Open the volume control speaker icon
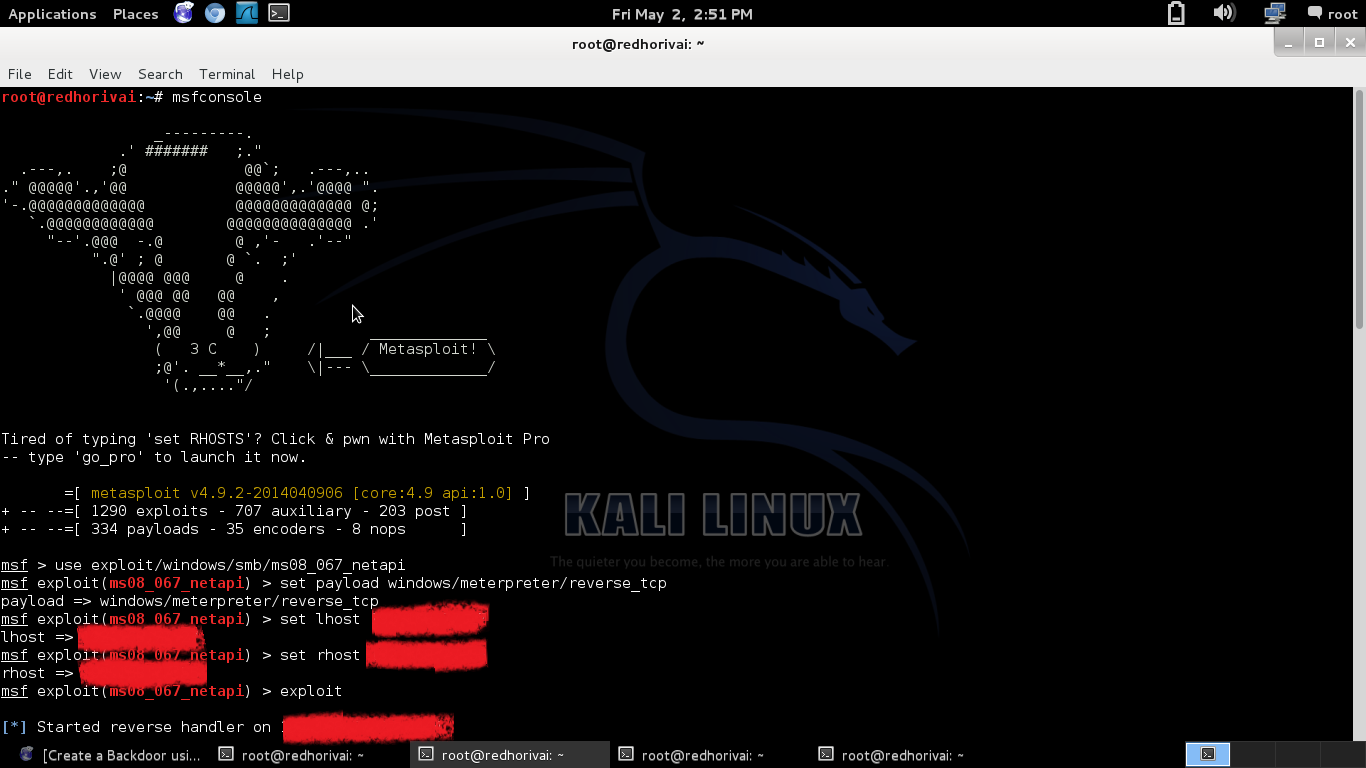The height and width of the screenshot is (768, 1366). pos(1224,13)
